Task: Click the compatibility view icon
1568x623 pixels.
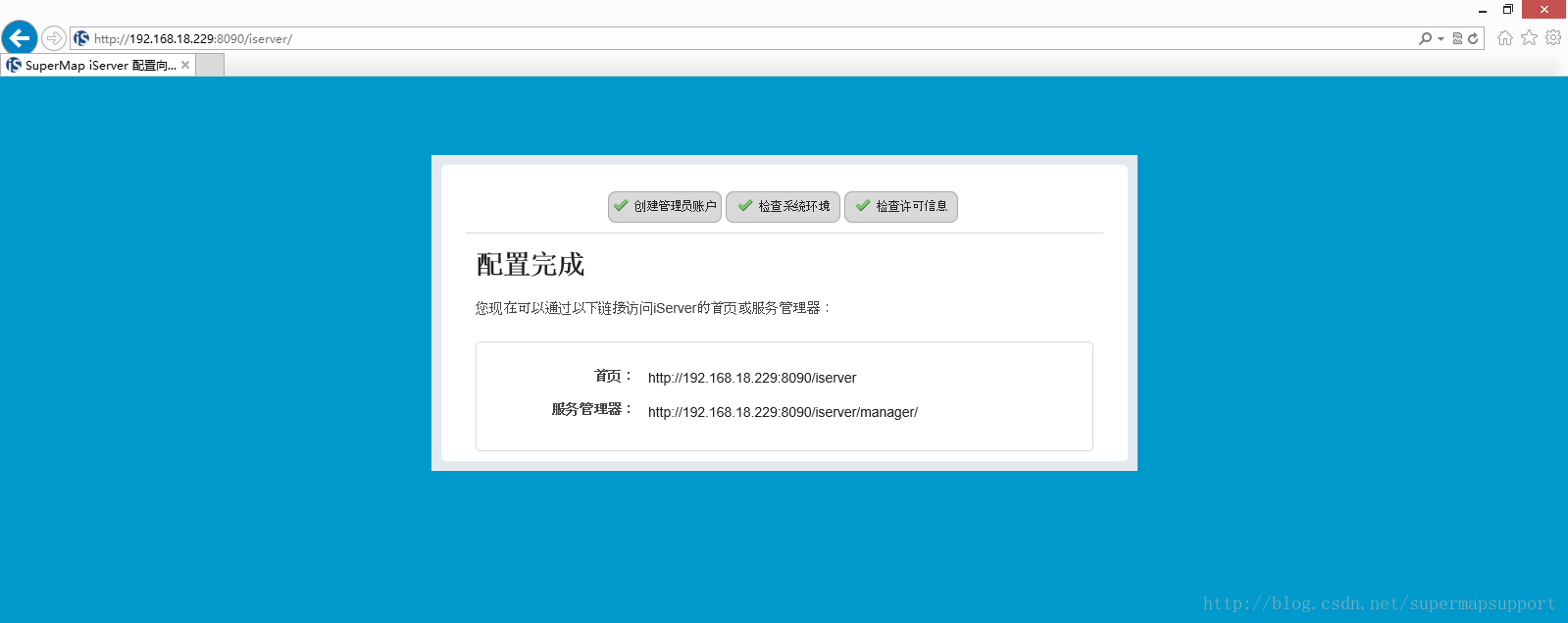Action: pyautogui.click(x=1457, y=38)
